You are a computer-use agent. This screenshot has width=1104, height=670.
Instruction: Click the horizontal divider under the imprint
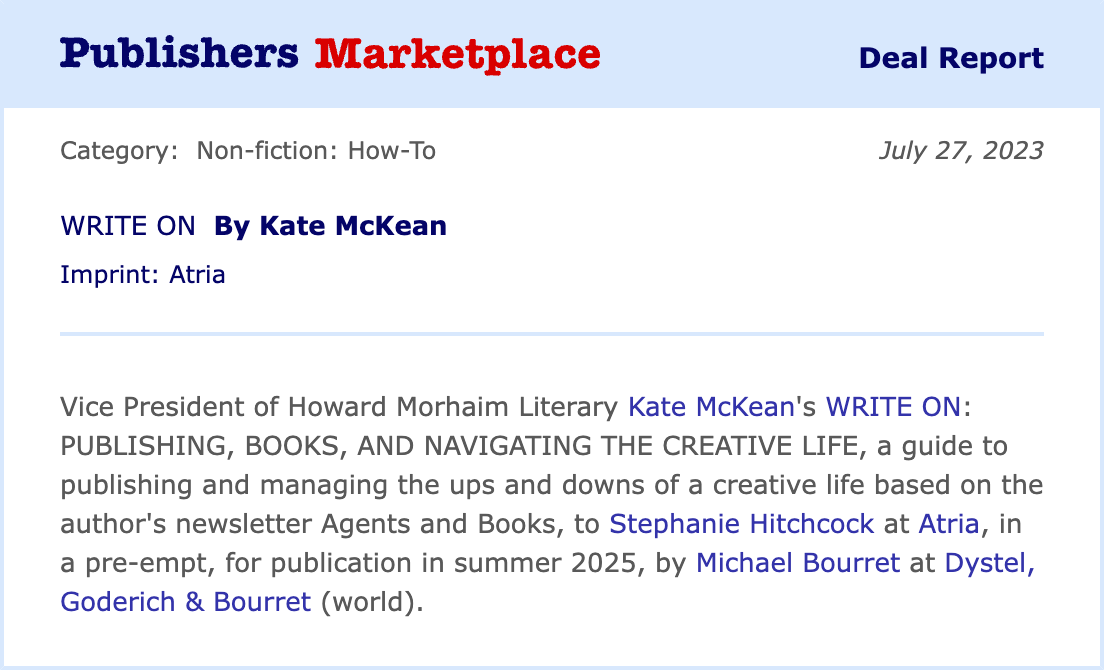click(552, 333)
